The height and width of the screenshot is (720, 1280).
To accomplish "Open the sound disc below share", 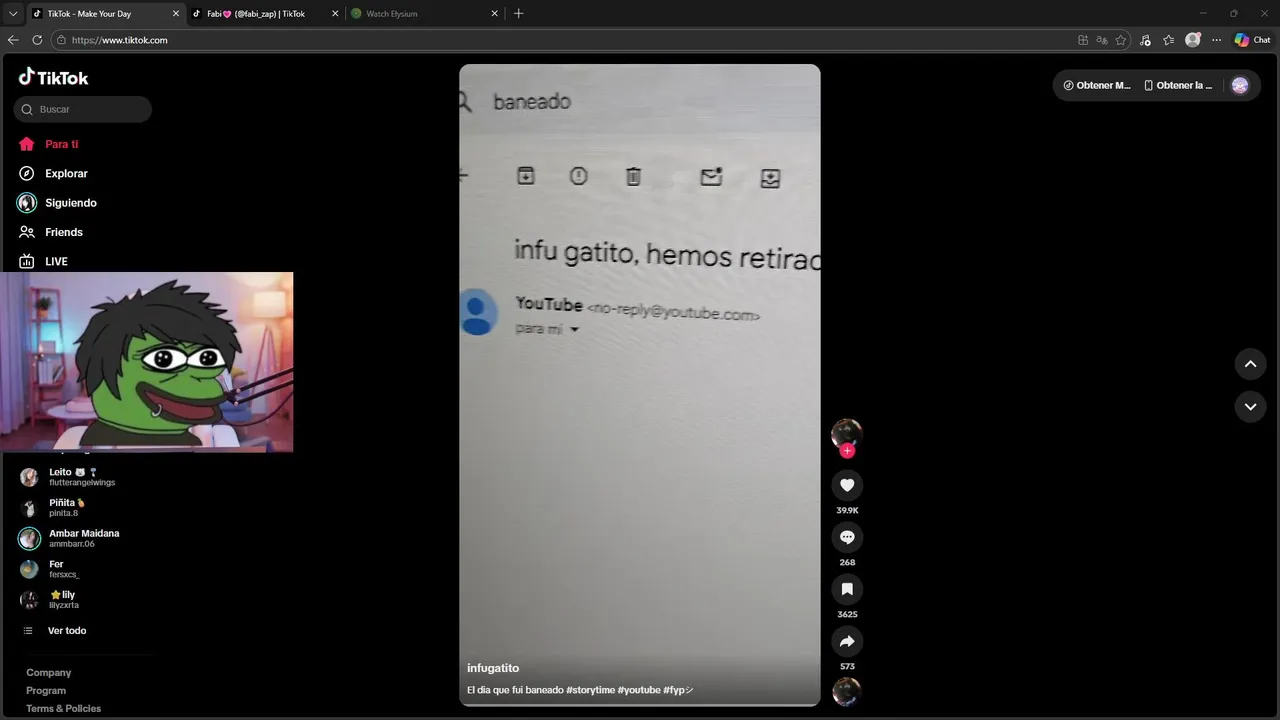I will 847,691.
